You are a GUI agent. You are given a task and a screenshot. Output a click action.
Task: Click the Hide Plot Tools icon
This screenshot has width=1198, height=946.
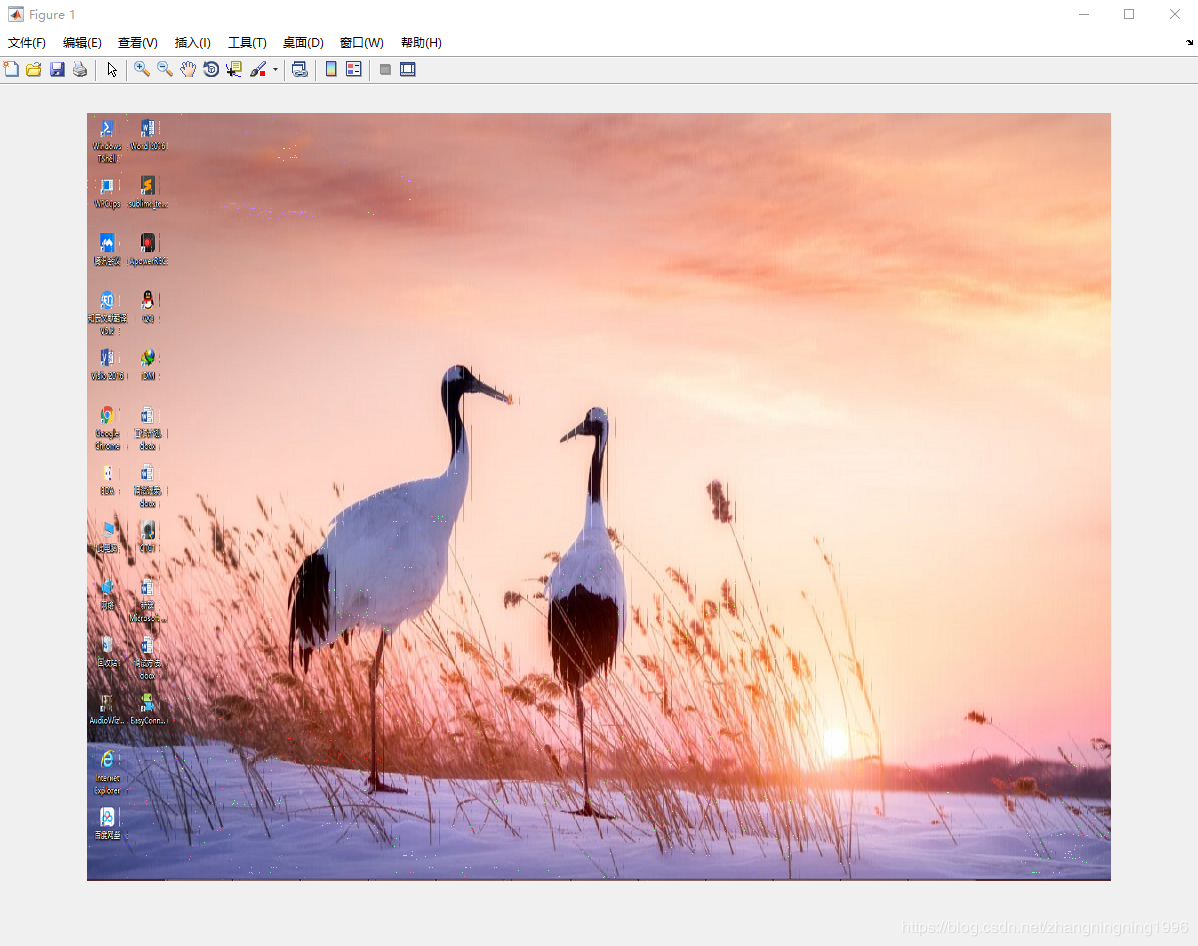coord(385,70)
